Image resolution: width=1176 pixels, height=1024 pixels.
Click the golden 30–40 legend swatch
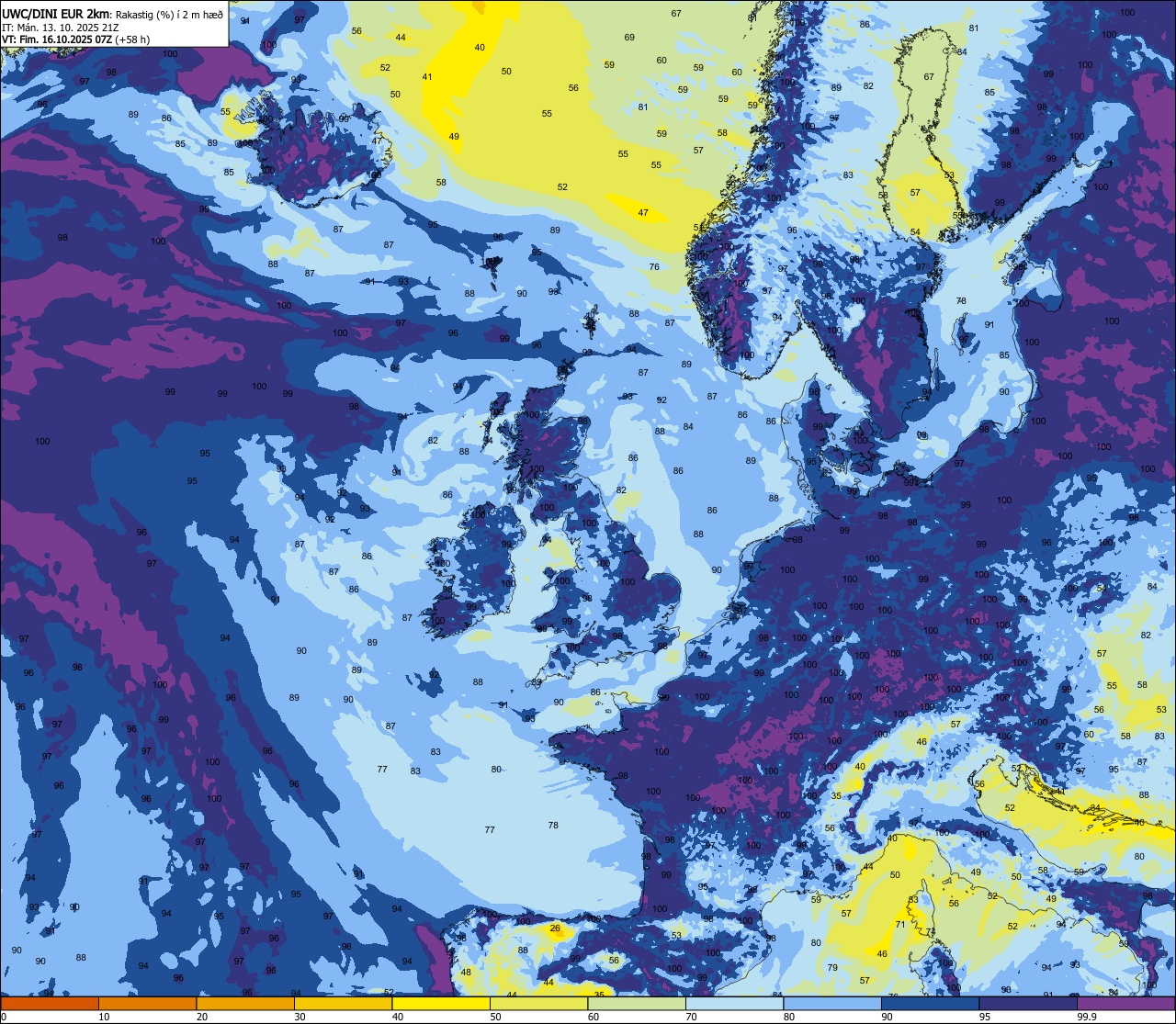[x=343, y=1003]
